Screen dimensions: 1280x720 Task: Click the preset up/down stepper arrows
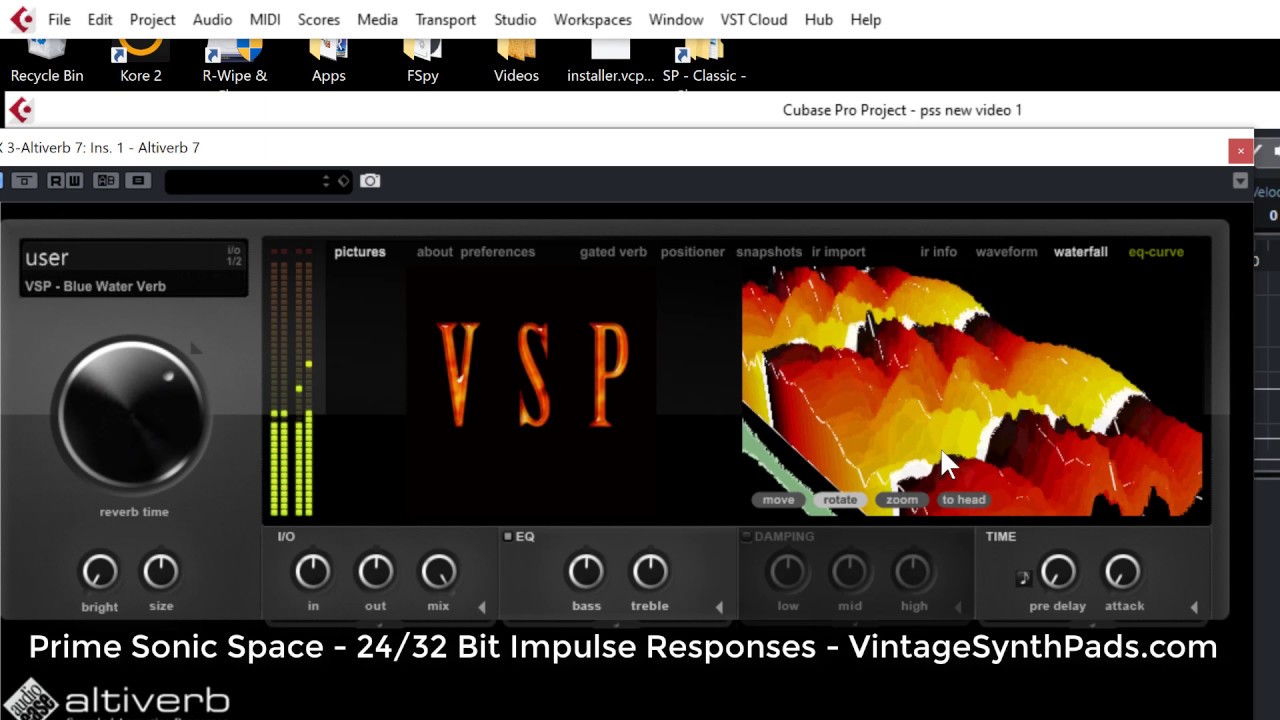pyautogui.click(x=326, y=181)
